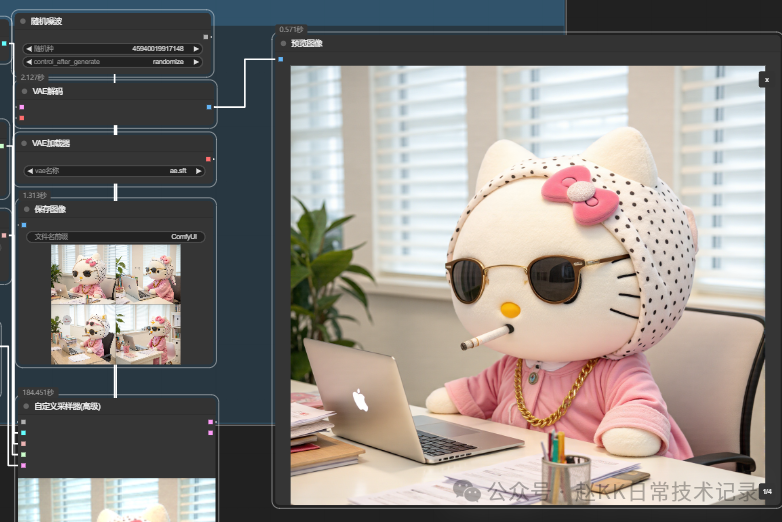Click cyan input port on 自定义采样器(高级)
Screen dimensions: 782x522
(x=23, y=433)
